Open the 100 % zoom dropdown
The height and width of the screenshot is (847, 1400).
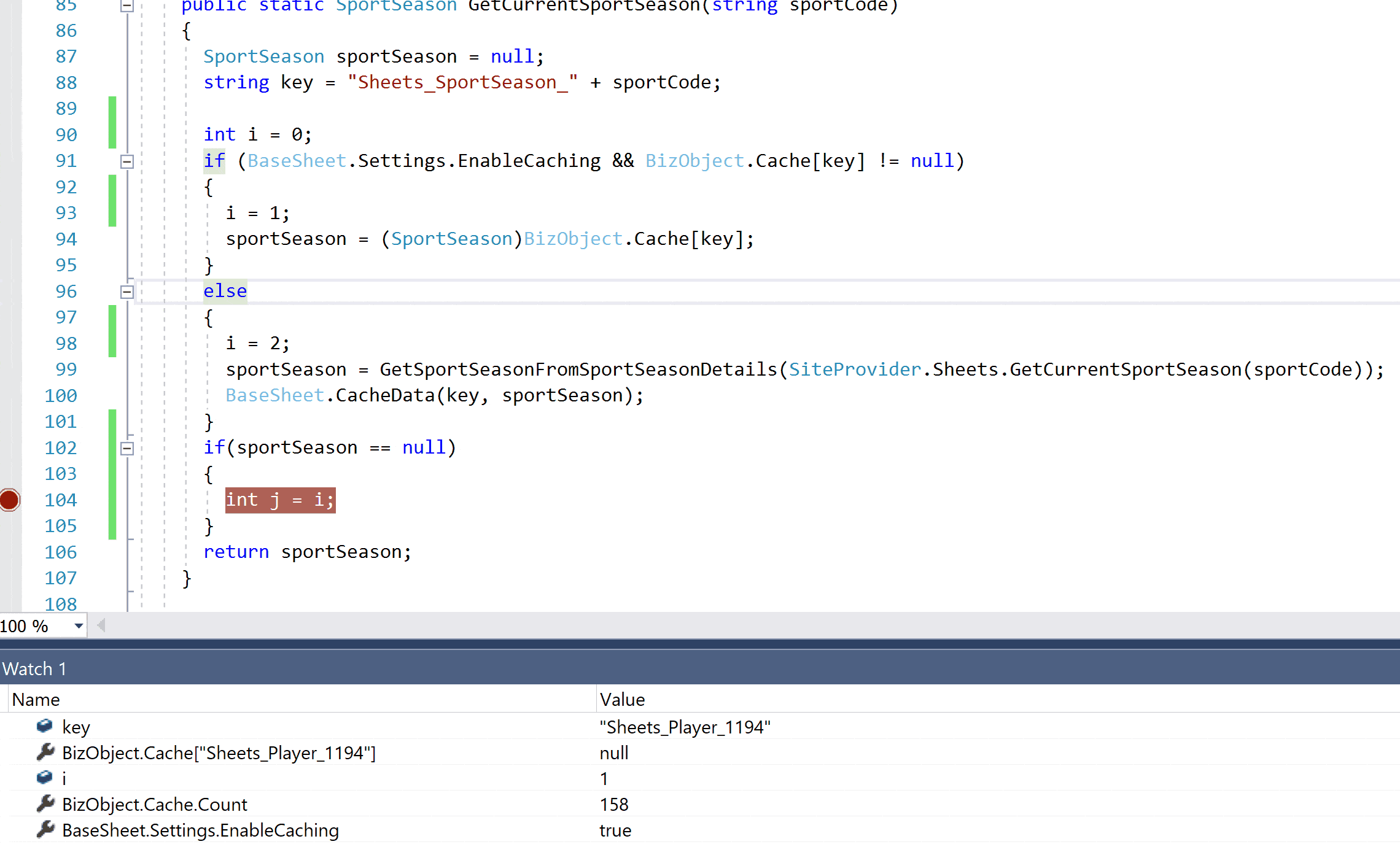79,626
